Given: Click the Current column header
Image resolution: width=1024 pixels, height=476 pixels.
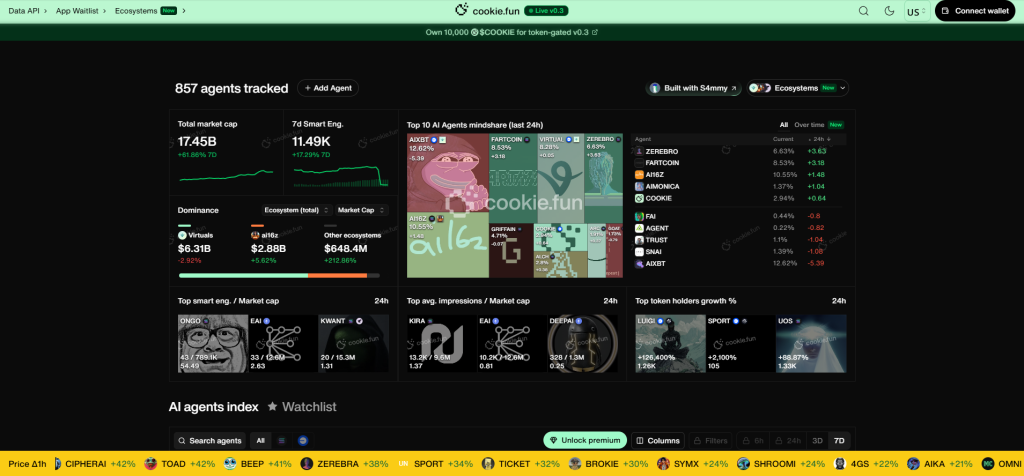Looking at the screenshot, I should tap(783, 139).
